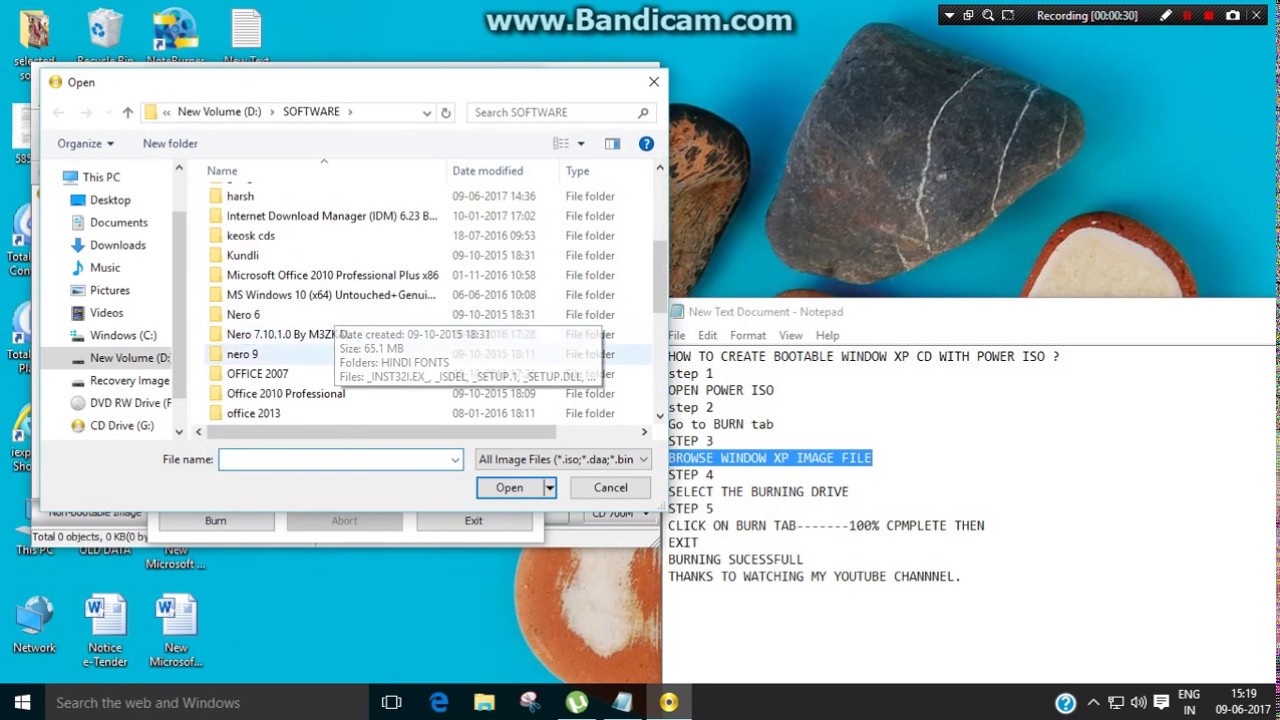Click the search magnifier in Open dialog

coord(643,112)
